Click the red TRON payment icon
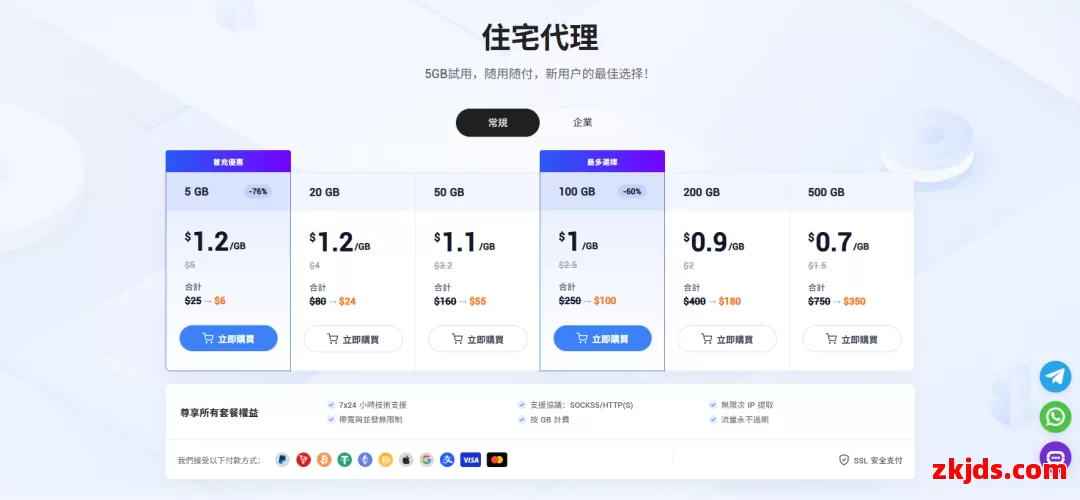The width and height of the screenshot is (1080, 500). click(x=303, y=460)
